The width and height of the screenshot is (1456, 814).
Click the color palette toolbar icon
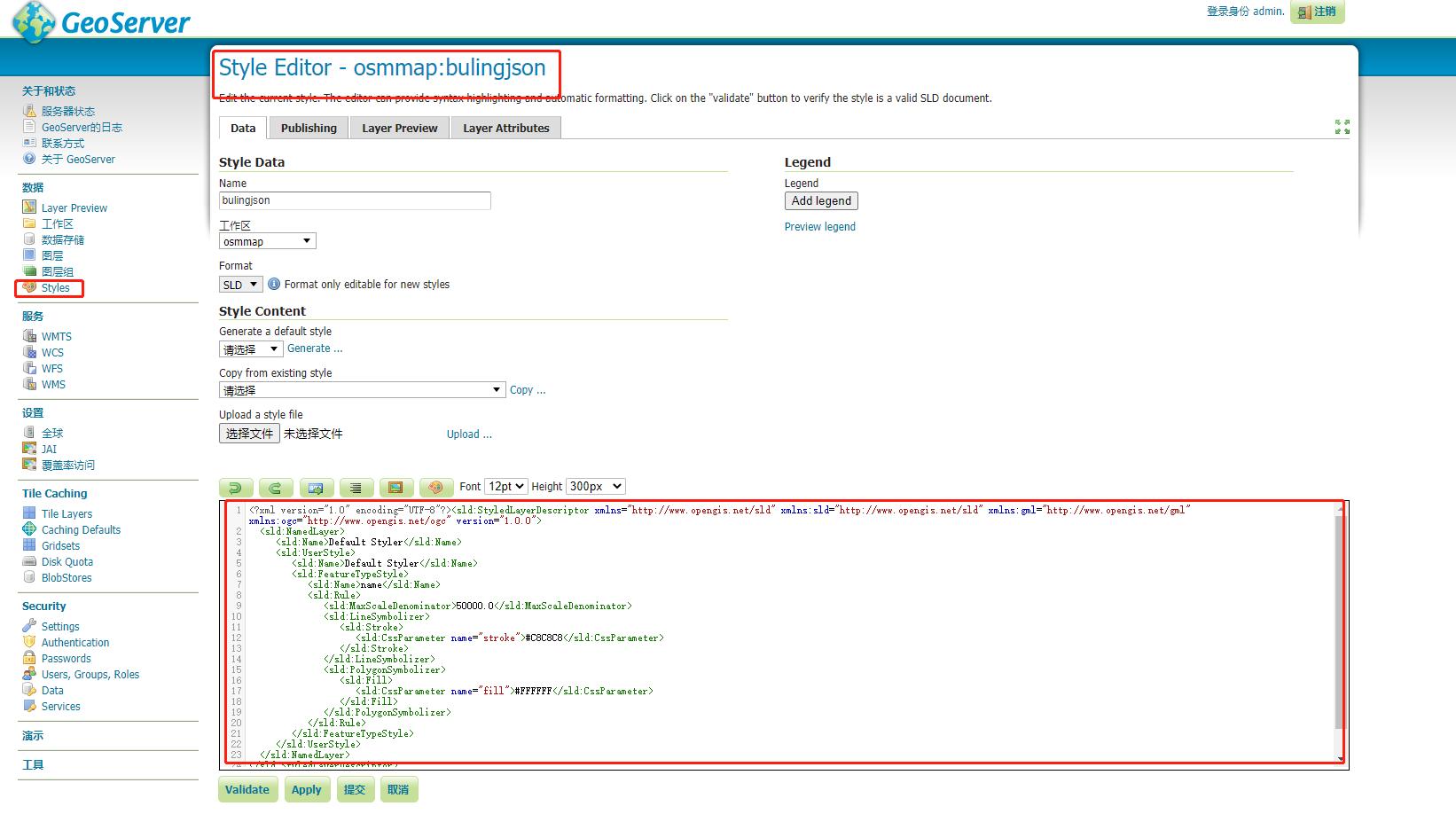pos(435,488)
